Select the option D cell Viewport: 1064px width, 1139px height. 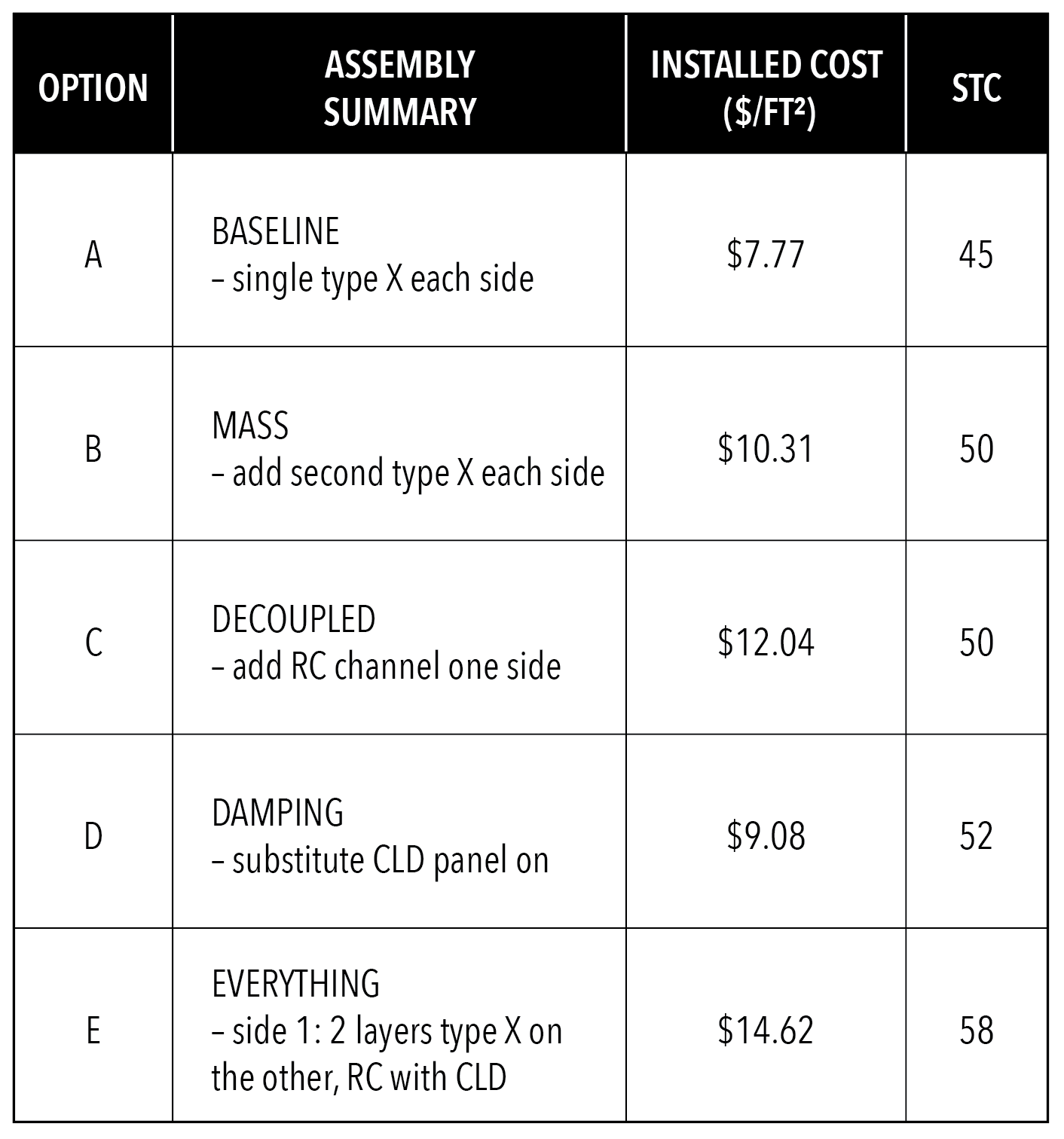point(93,836)
